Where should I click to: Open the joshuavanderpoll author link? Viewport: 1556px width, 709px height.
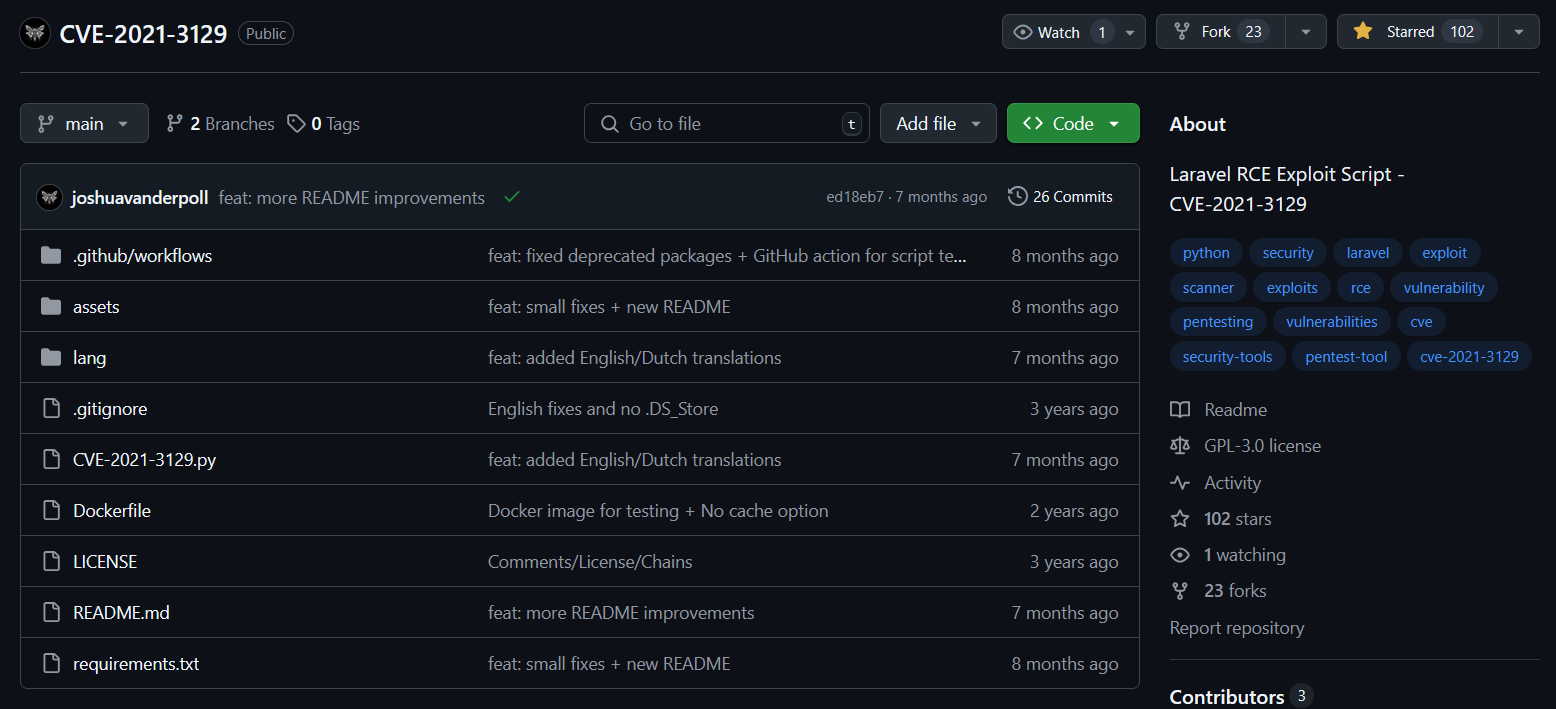[140, 197]
